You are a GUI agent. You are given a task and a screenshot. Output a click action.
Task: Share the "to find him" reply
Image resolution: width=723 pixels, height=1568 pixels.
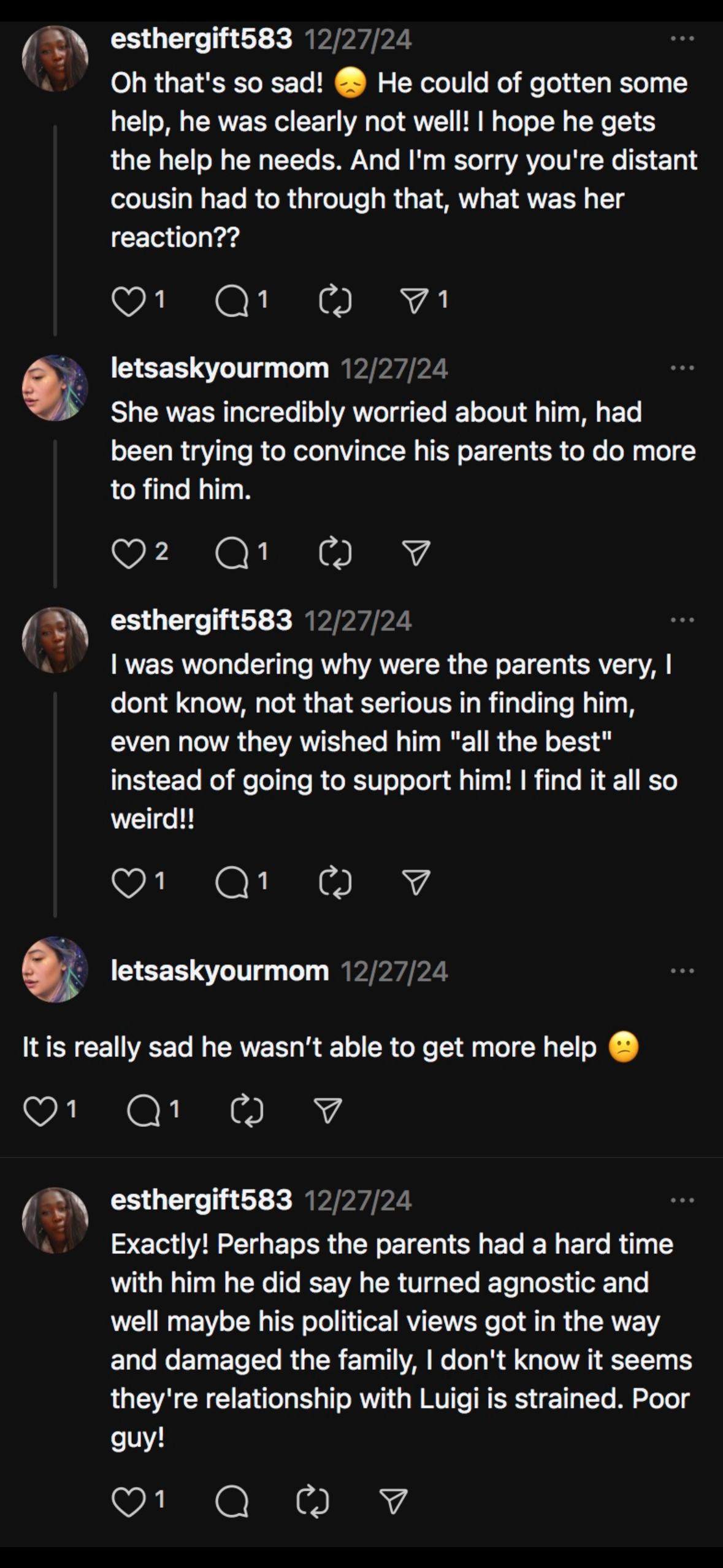coord(416,553)
